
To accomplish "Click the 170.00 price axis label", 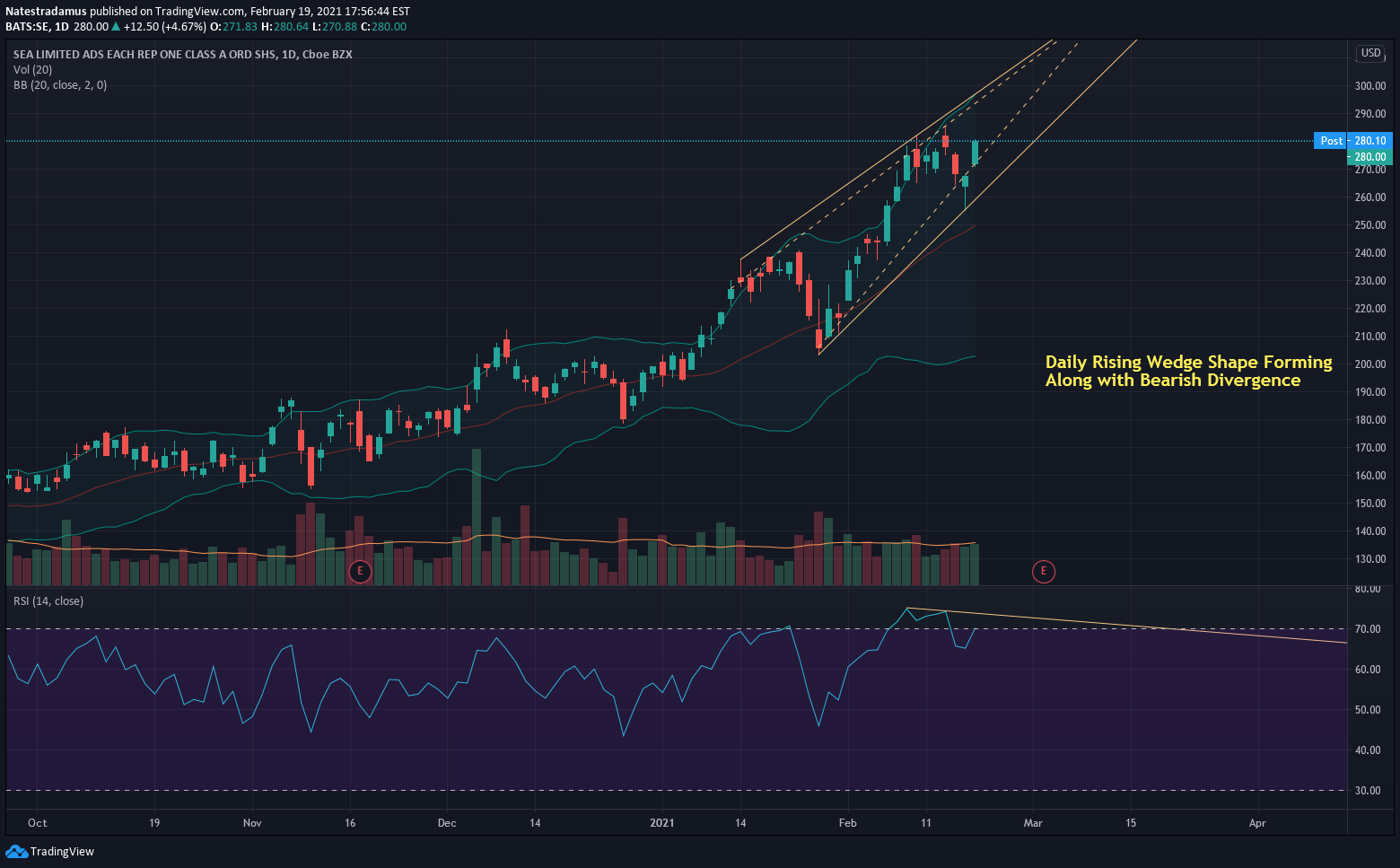I will click(1370, 449).
